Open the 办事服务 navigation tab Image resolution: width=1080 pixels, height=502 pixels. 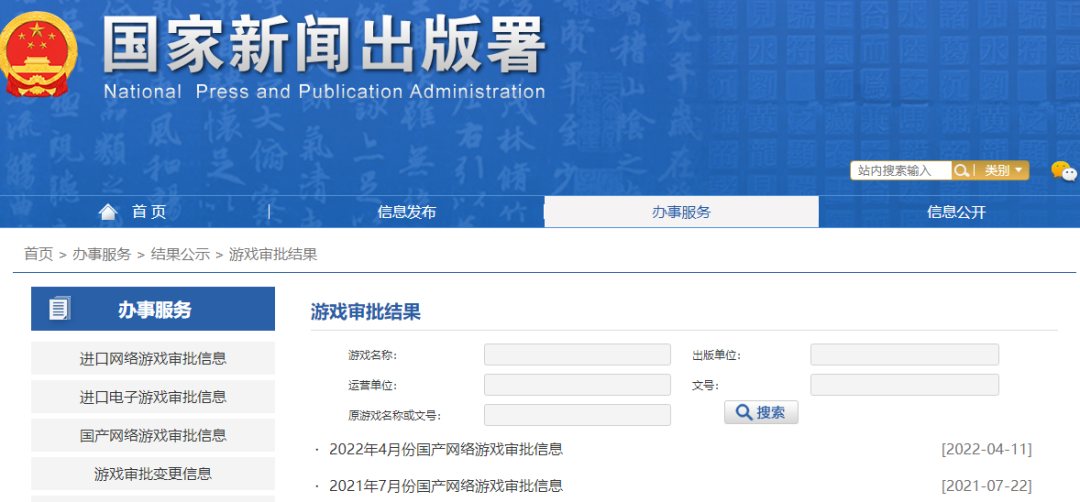coord(681,211)
